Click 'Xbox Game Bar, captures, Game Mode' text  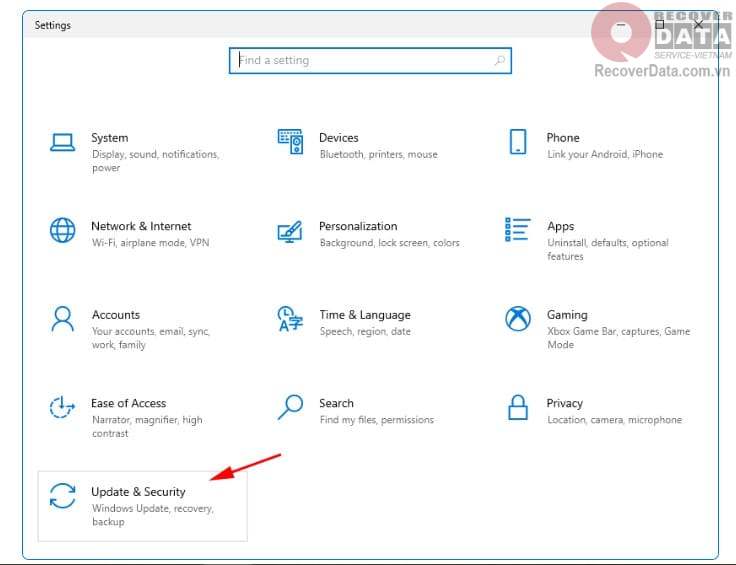pyautogui.click(x=619, y=338)
